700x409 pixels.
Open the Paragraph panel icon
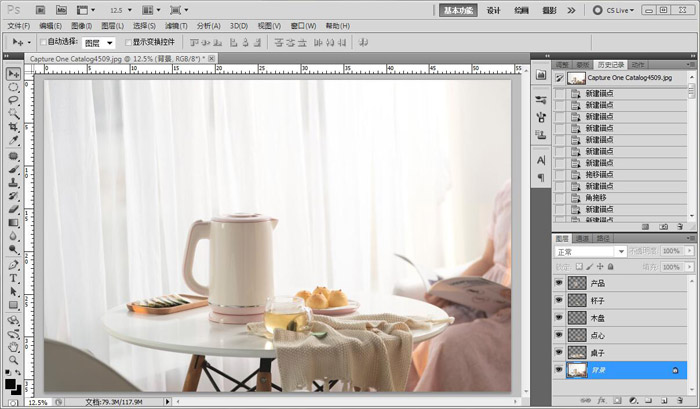pos(541,177)
